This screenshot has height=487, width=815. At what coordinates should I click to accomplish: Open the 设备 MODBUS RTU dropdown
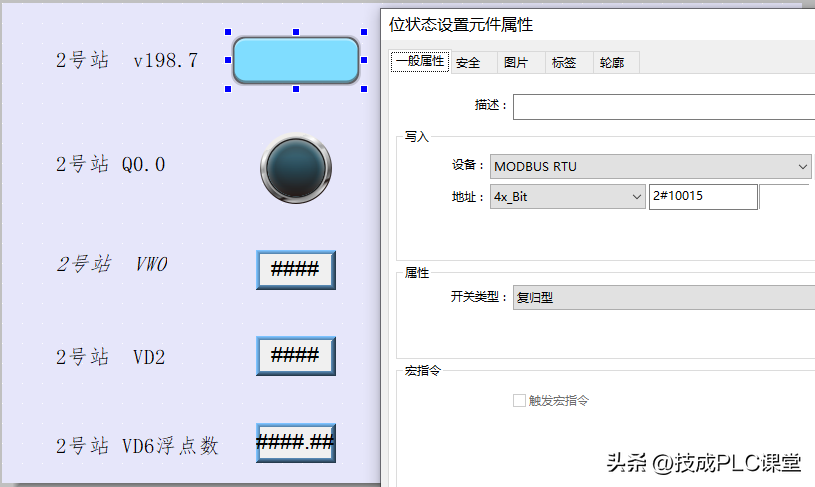point(650,166)
